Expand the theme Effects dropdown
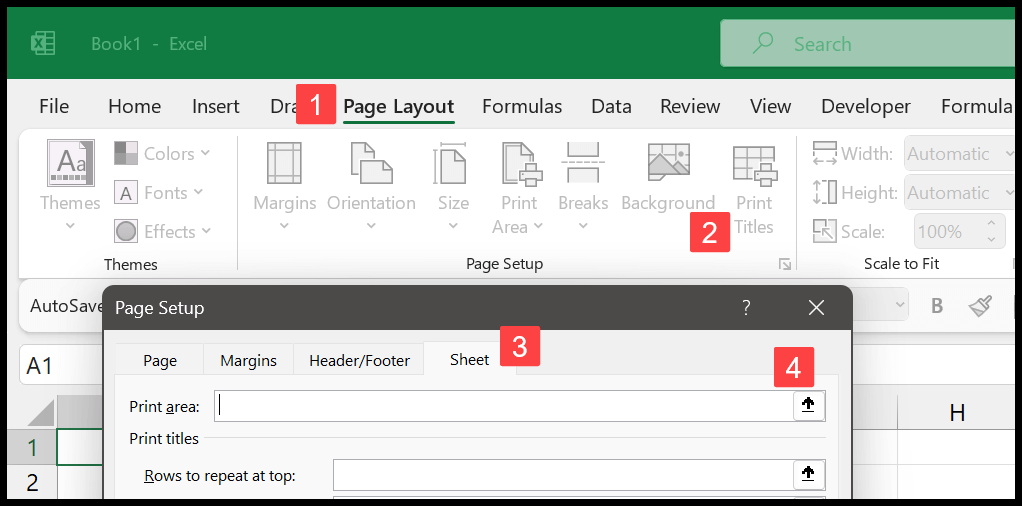Image resolution: width=1022 pixels, height=506 pixels. pos(163,231)
